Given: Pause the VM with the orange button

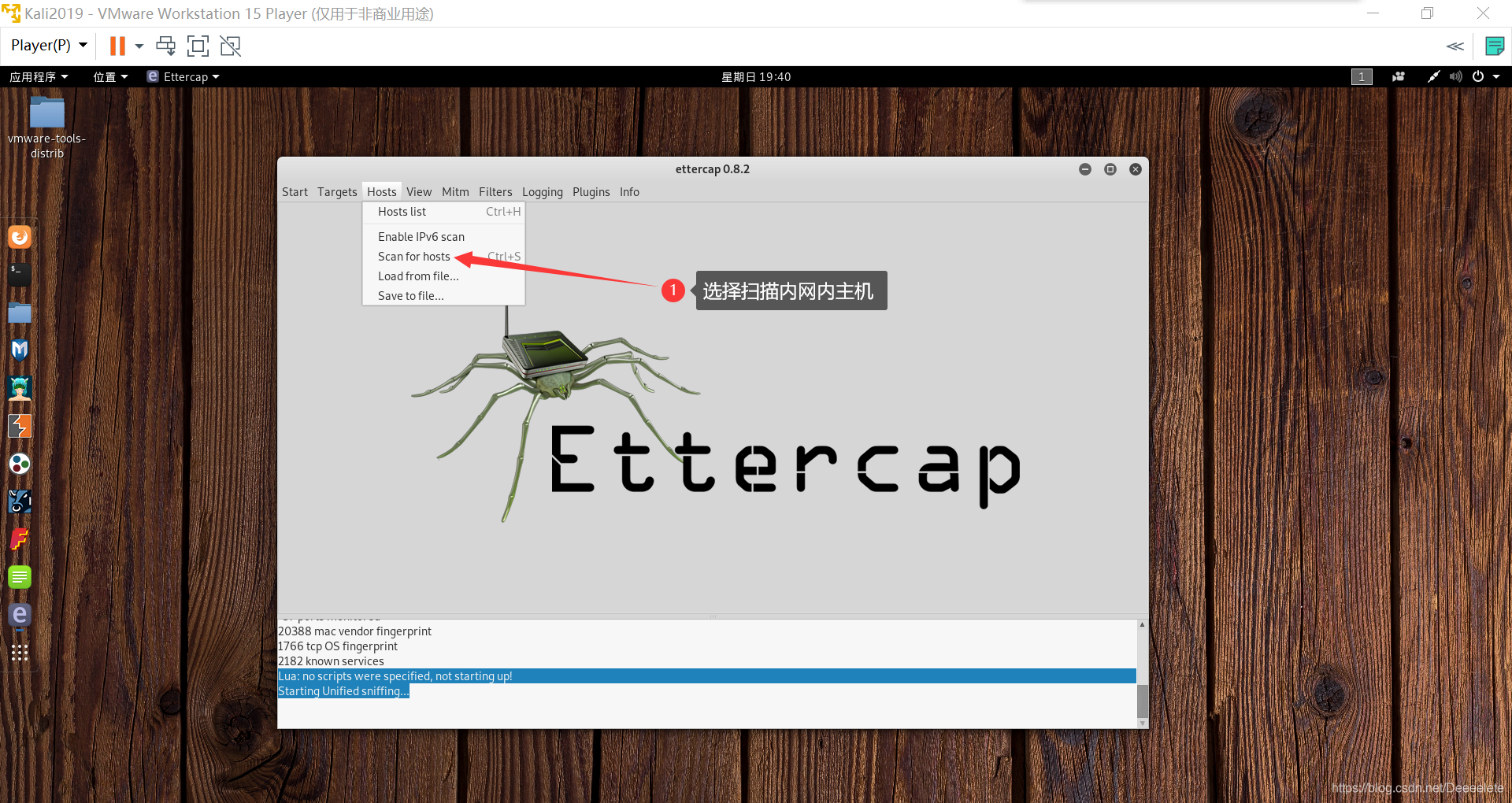Looking at the screenshot, I should tap(117, 46).
